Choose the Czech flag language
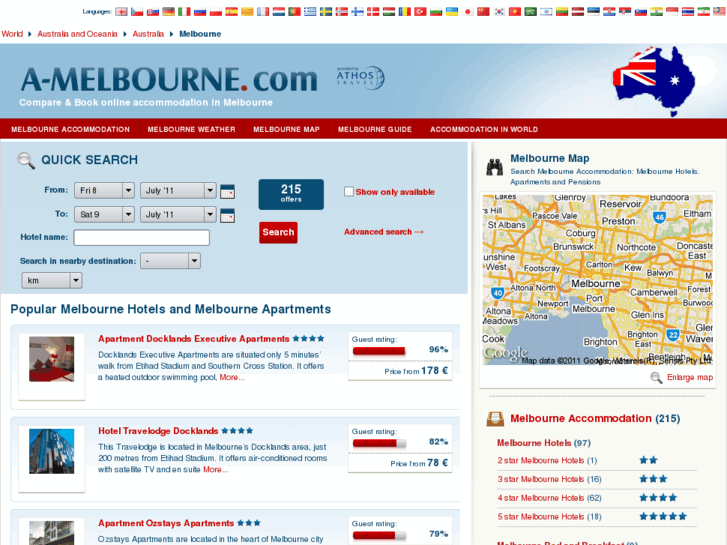 [x=137, y=12]
